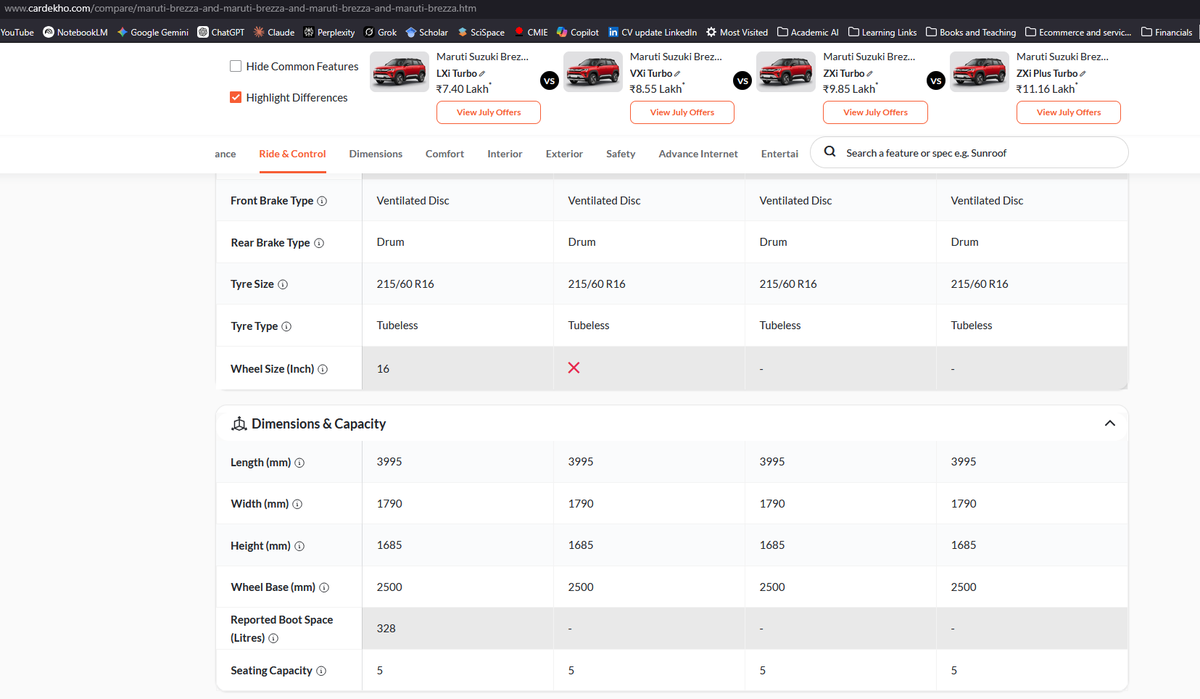
Task: Open the Financials bookmarks folder
Action: click(1166, 32)
